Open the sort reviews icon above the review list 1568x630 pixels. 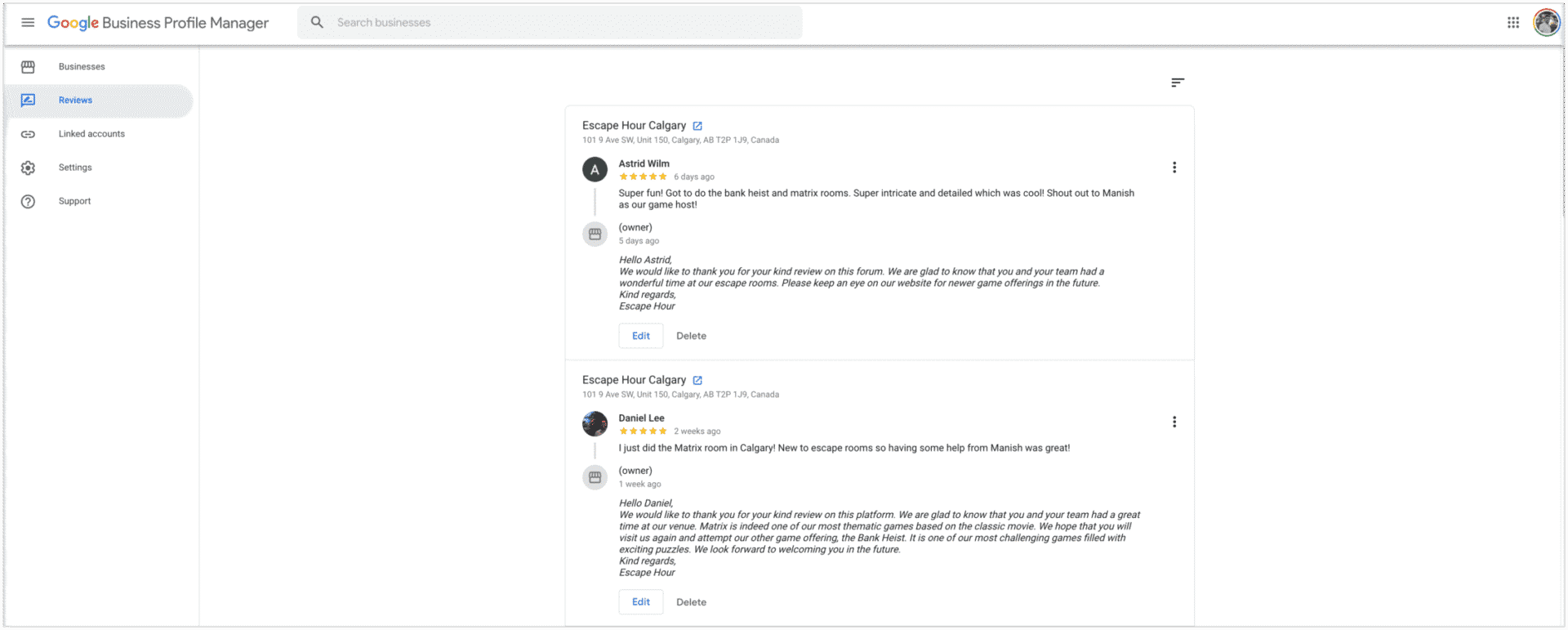coord(1177,83)
